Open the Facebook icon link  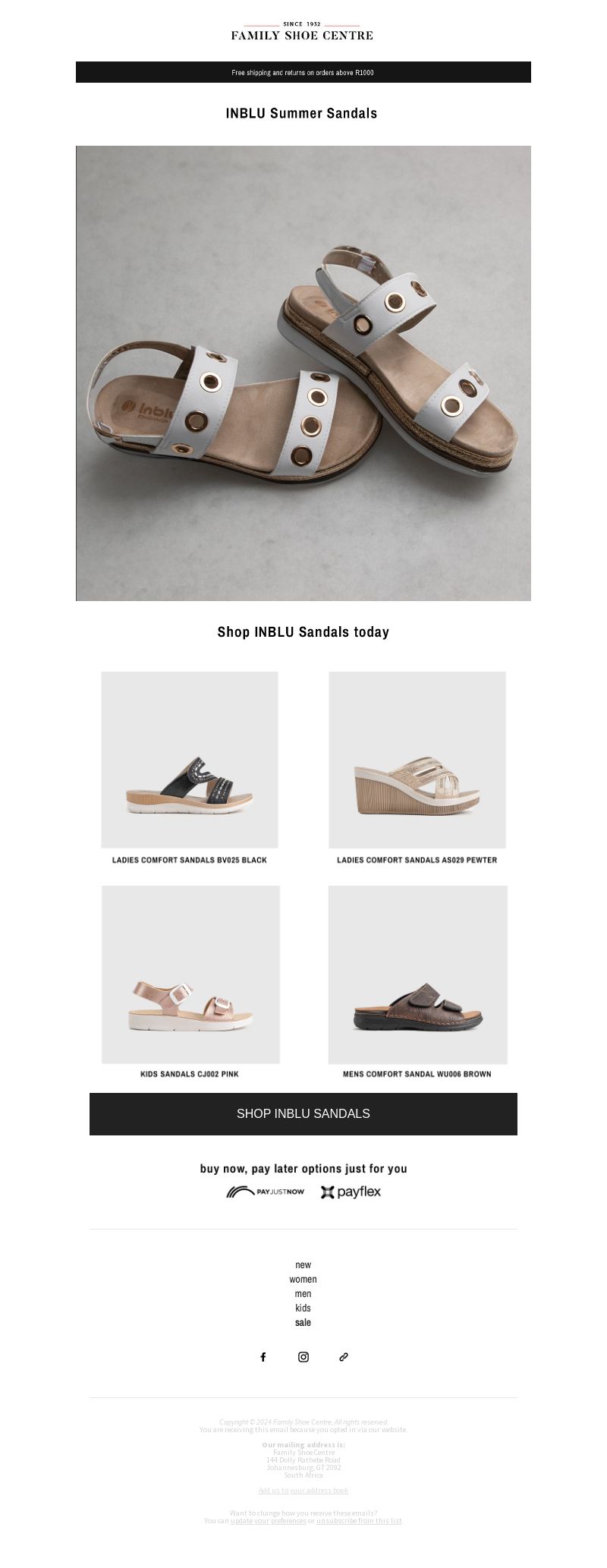tap(263, 1357)
